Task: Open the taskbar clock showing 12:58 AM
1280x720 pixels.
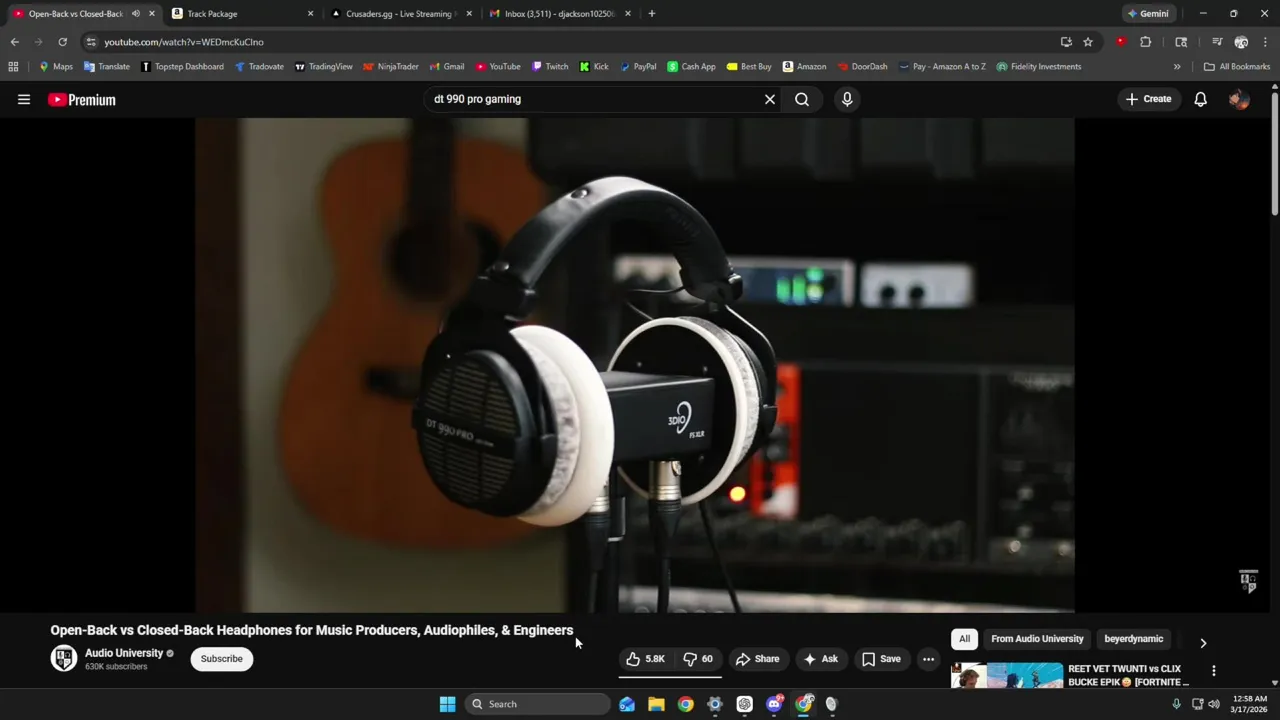Action: pos(1250,704)
